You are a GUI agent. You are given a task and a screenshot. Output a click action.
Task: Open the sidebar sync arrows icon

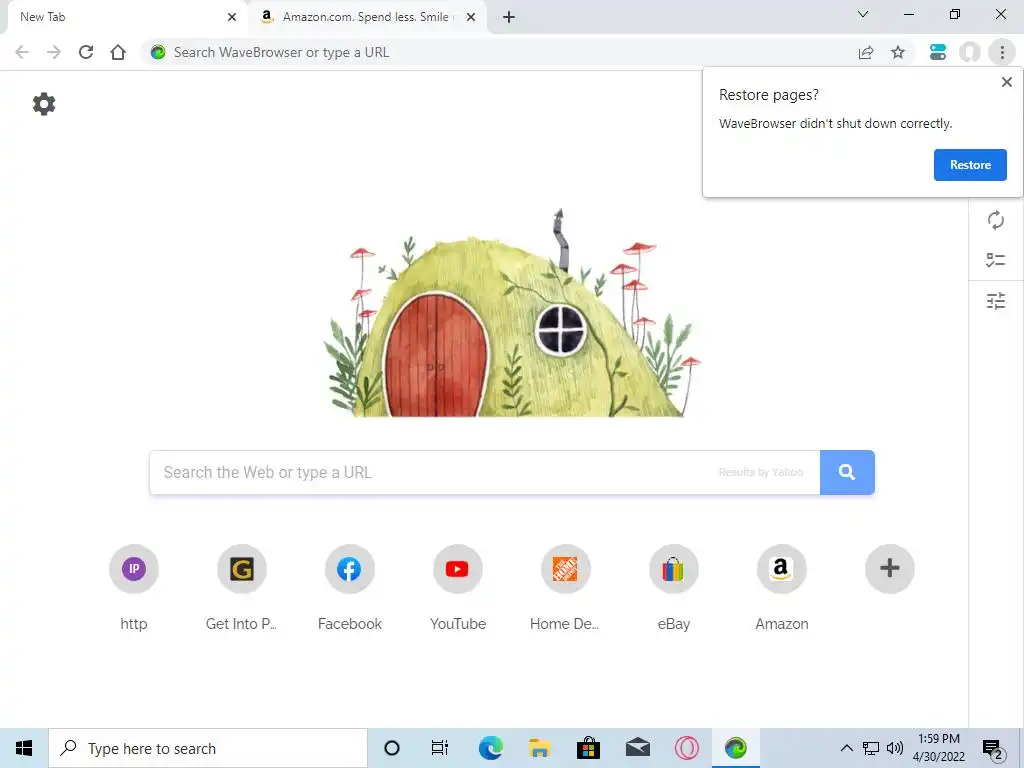(x=995, y=220)
